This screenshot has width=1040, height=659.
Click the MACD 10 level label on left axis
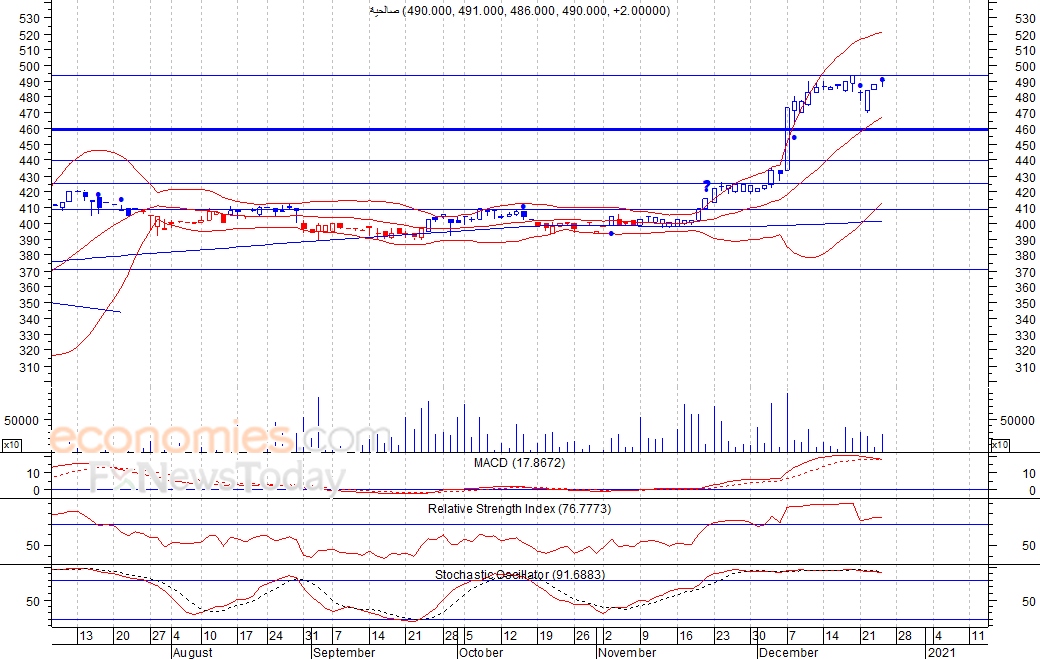point(33,473)
